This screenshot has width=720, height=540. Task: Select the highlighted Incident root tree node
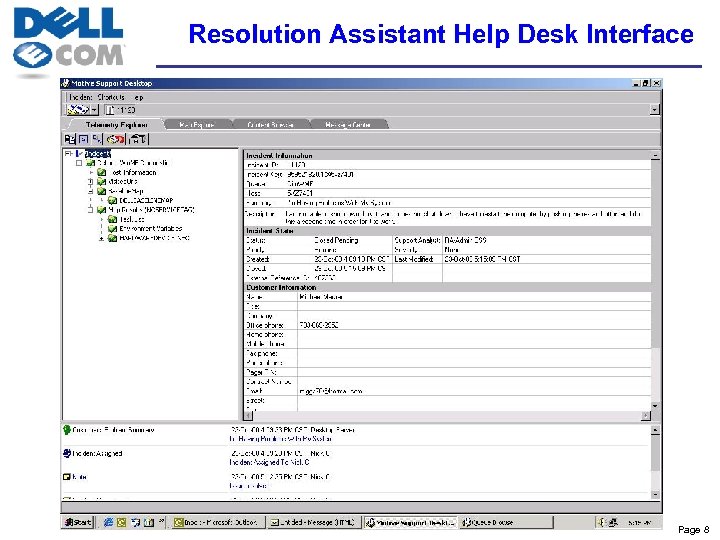pos(97,154)
